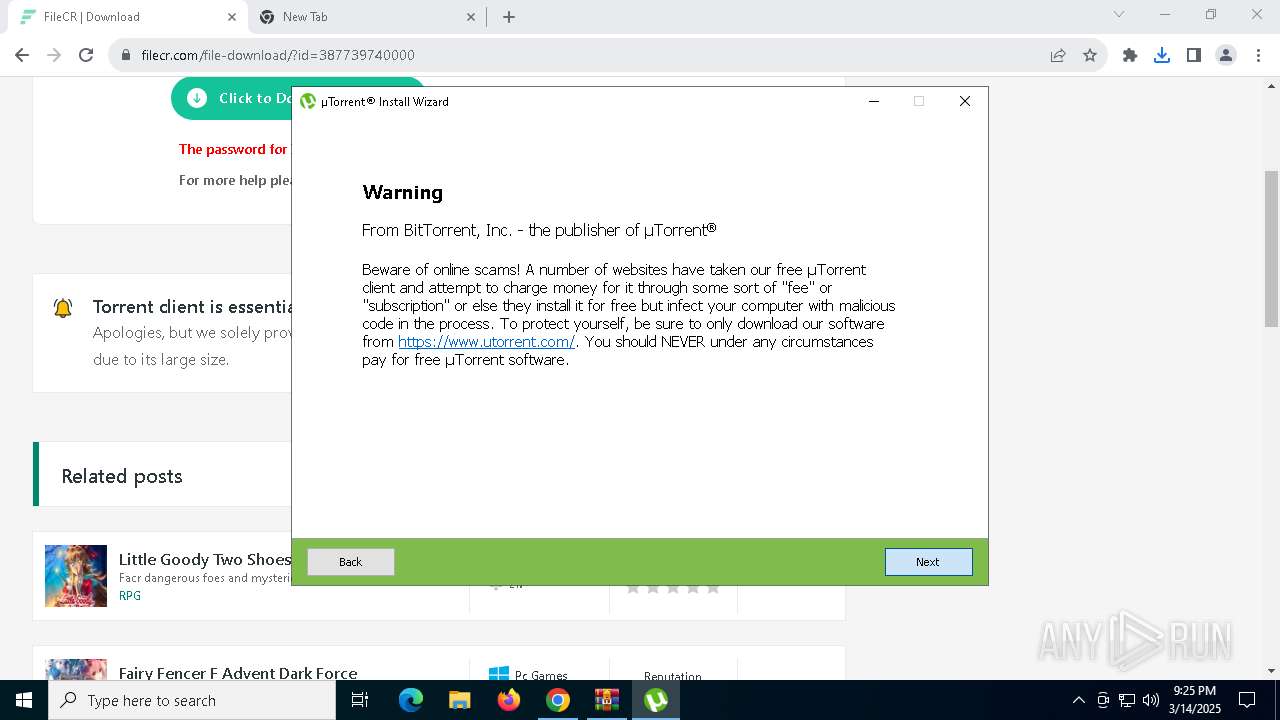Switch to µTorrent installer in taskbar
The height and width of the screenshot is (720, 1280).
tap(656, 700)
